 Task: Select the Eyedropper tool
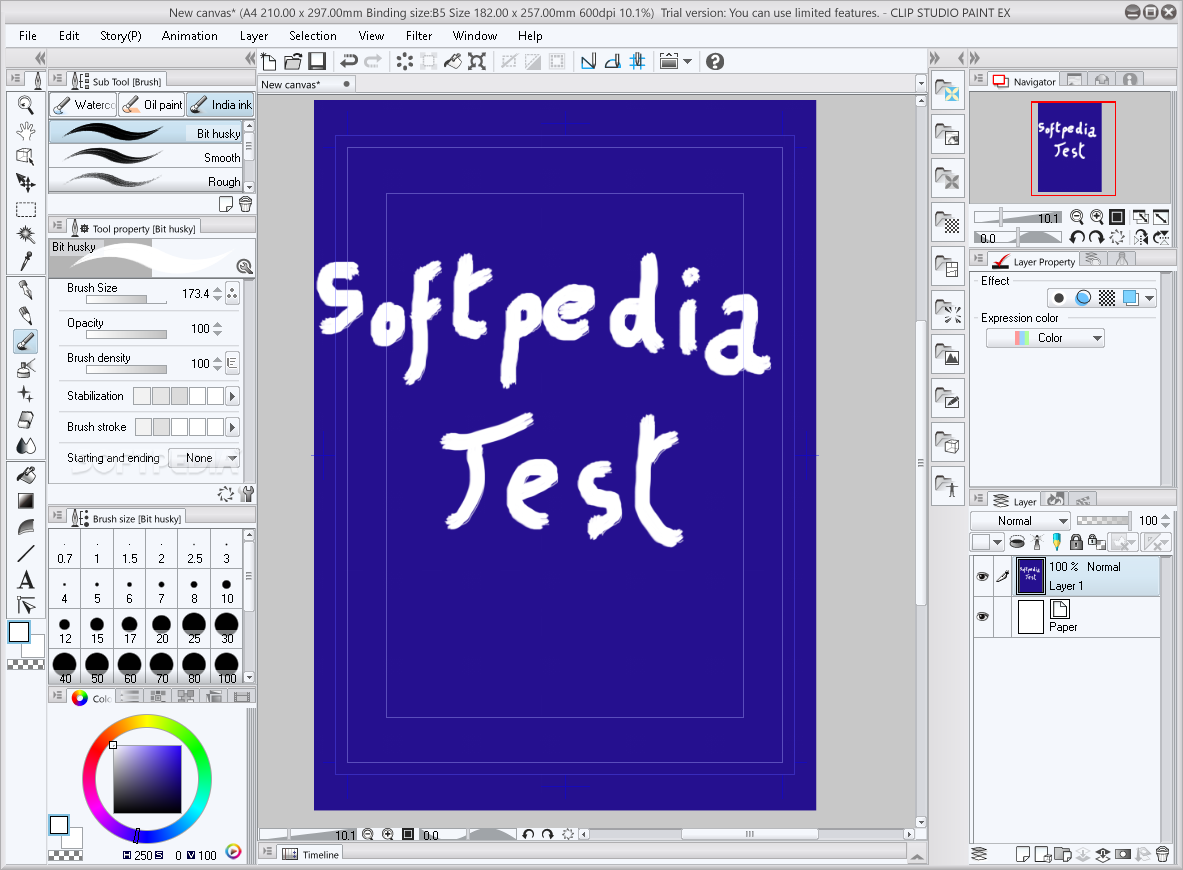[26, 261]
